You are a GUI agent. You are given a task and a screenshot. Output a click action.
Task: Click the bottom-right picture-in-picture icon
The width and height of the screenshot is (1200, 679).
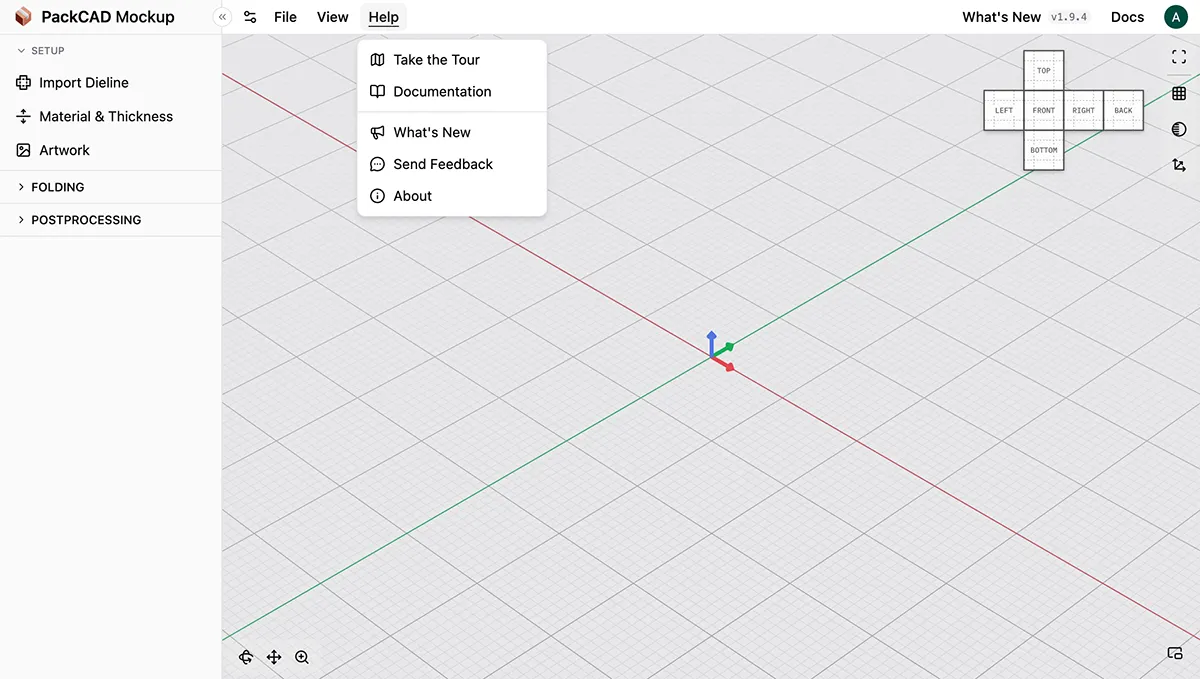click(1176, 654)
